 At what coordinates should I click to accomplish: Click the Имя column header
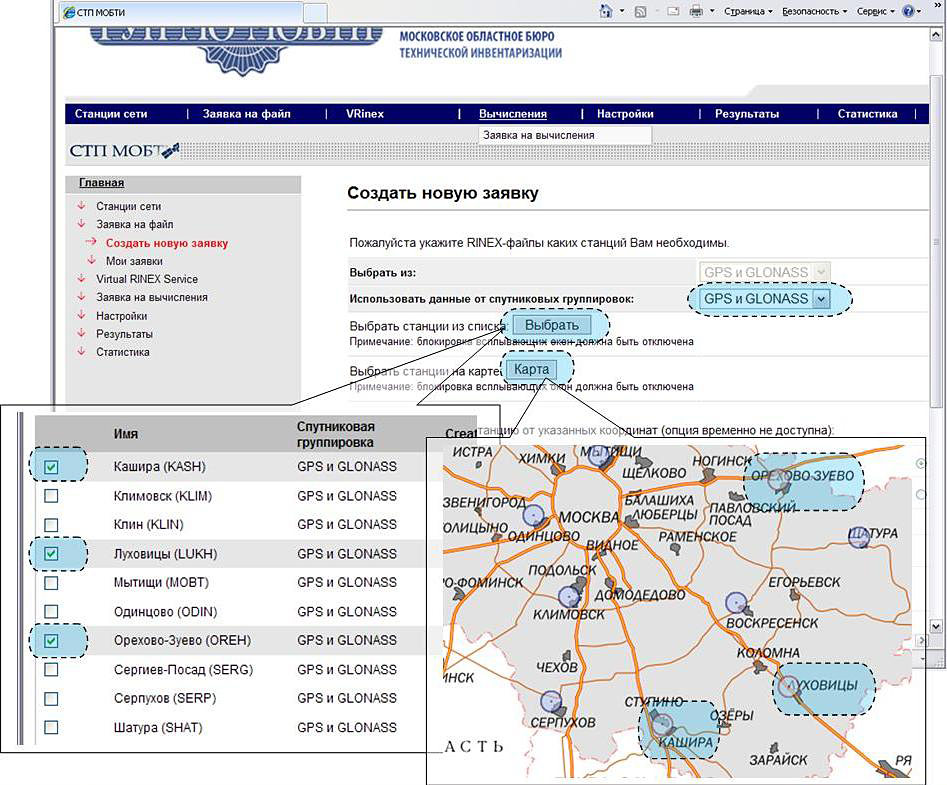[x=126, y=434]
